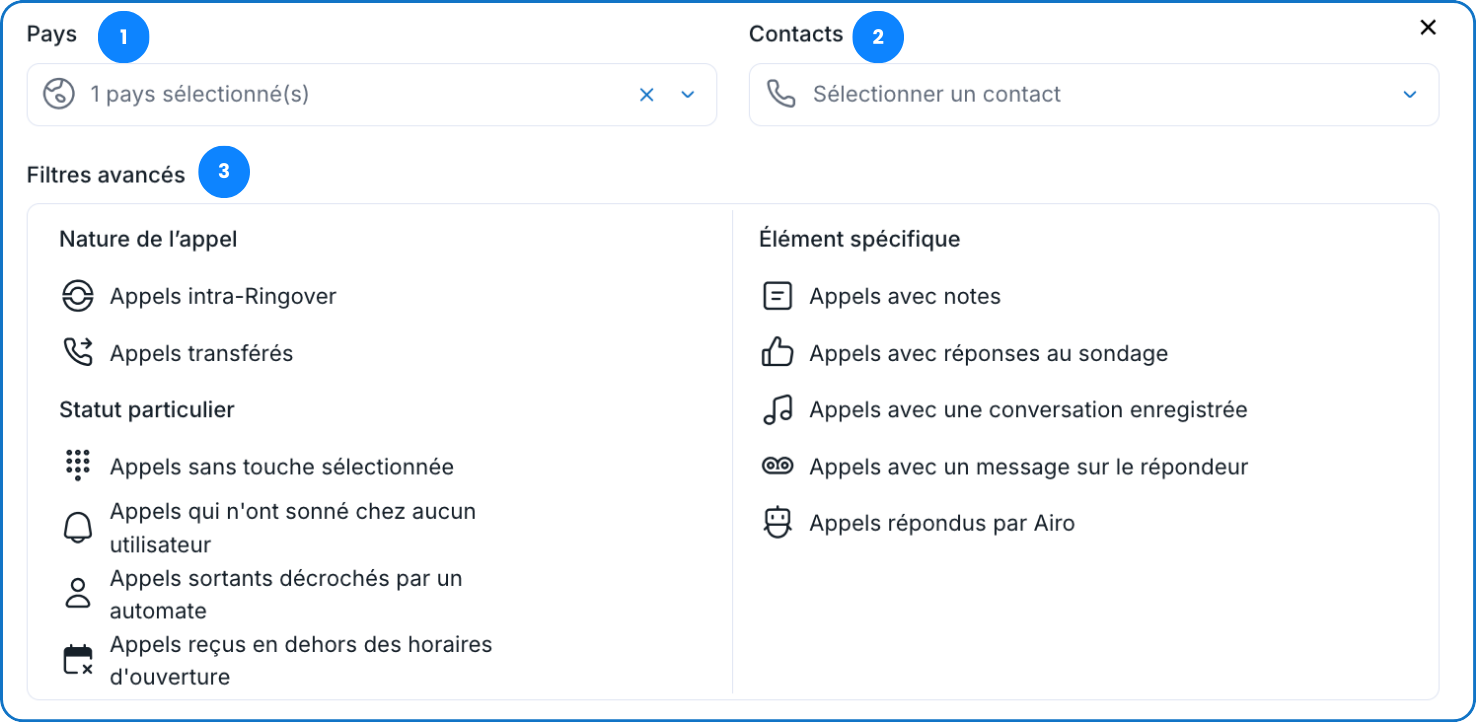Click the notes icon beside Appels avec notes
This screenshot has width=1477, height=723.
777,296
